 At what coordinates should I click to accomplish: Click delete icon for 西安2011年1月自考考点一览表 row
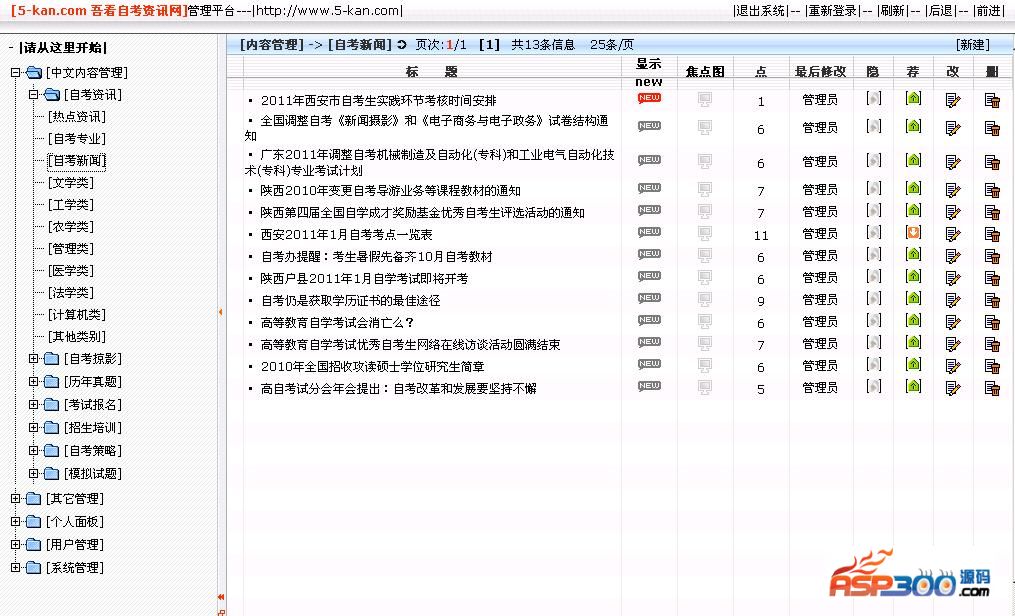tap(992, 234)
